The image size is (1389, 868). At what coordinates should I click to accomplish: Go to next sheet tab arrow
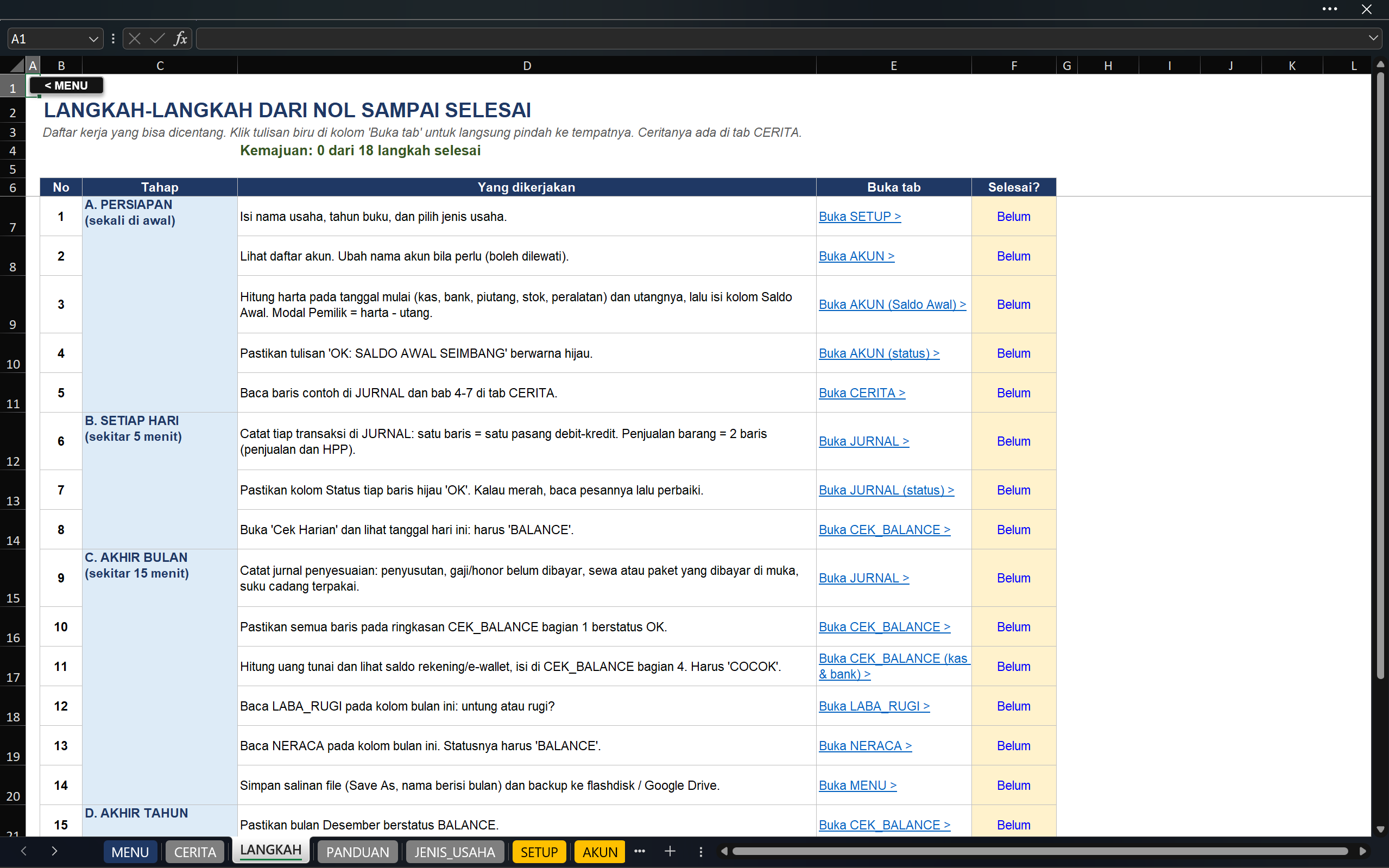pyautogui.click(x=54, y=851)
